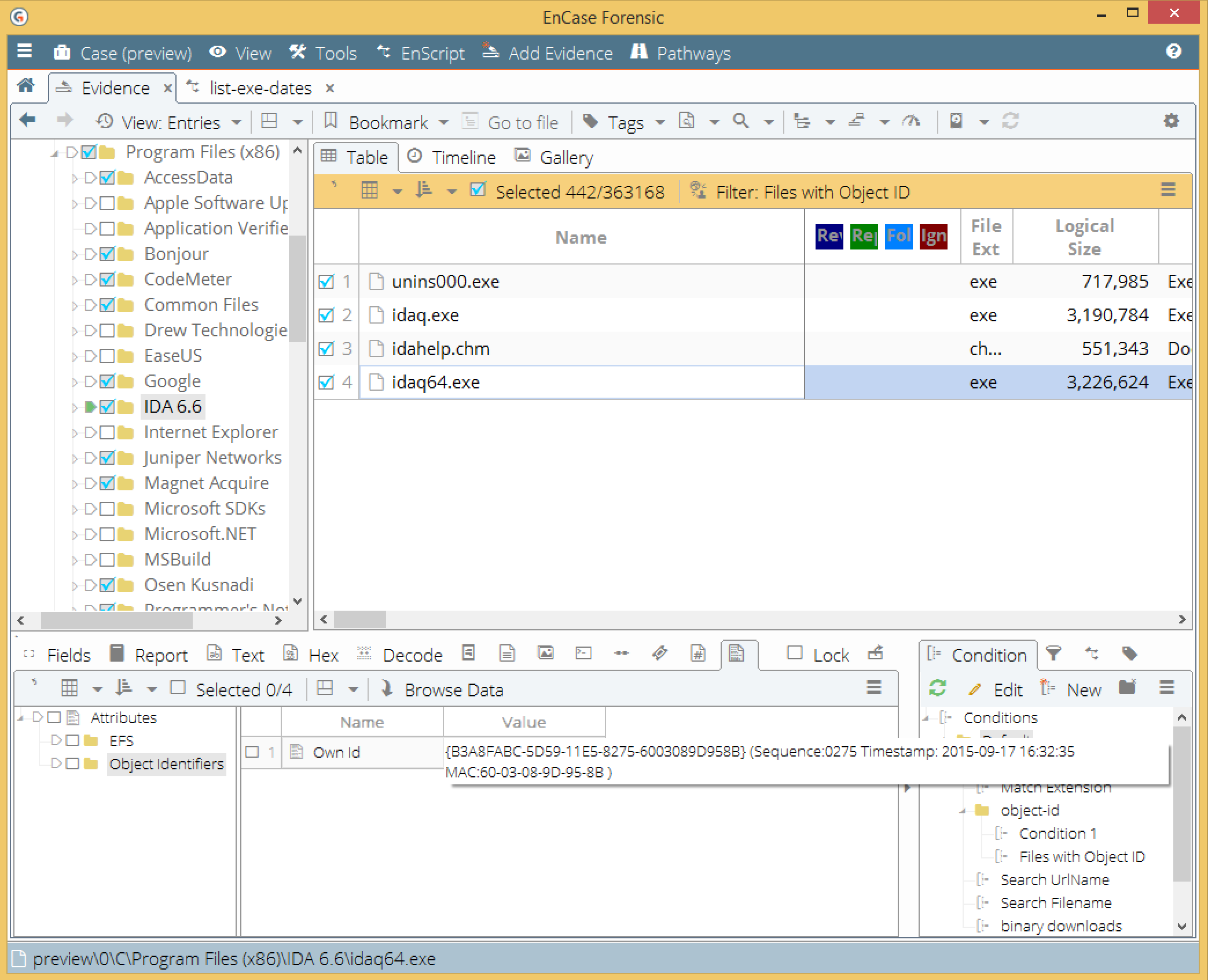This screenshot has width=1208, height=980.
Task: Go back with the left arrow
Action: point(27,121)
